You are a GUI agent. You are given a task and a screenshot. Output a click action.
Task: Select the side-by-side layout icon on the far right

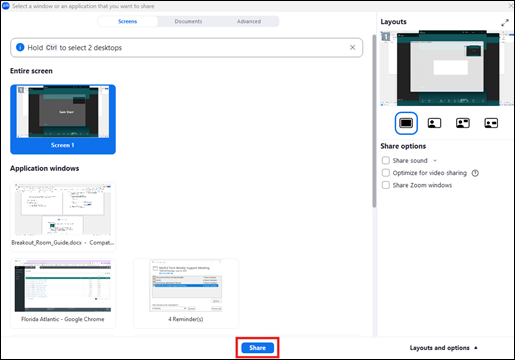[491, 123]
